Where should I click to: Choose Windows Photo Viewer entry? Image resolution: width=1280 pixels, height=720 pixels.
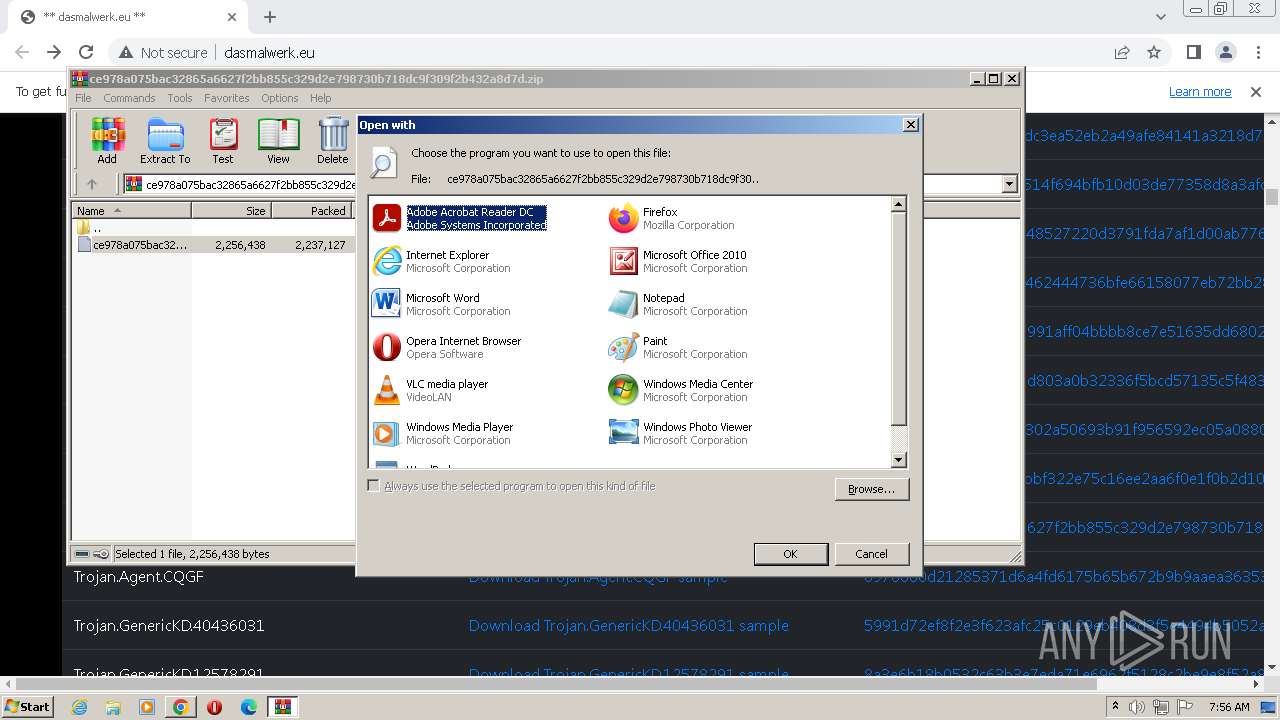[681, 433]
